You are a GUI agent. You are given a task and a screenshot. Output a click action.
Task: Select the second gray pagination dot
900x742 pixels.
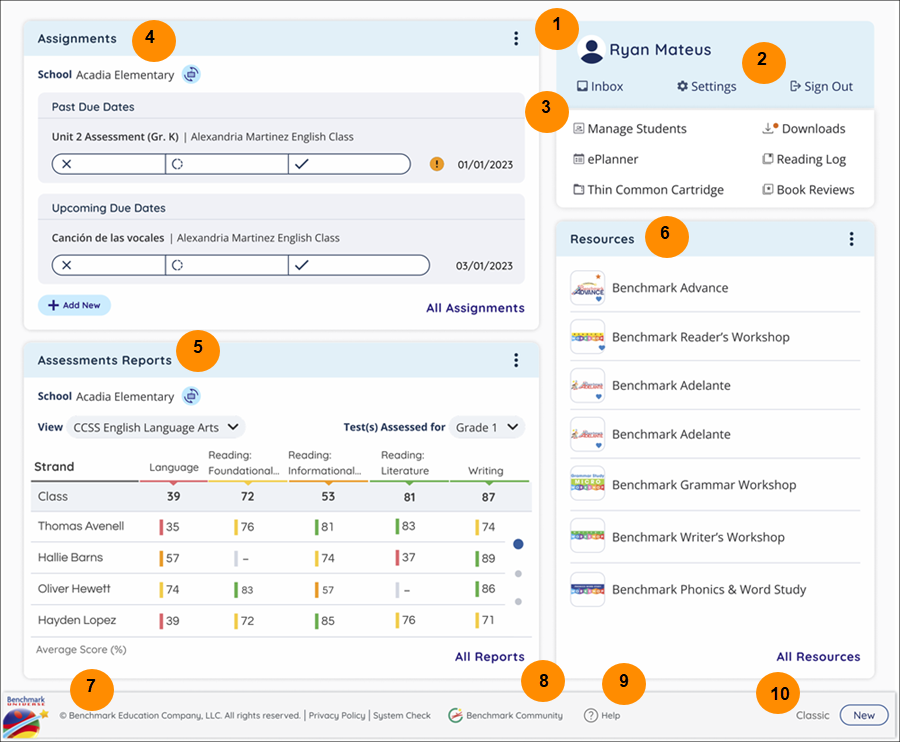[518, 574]
